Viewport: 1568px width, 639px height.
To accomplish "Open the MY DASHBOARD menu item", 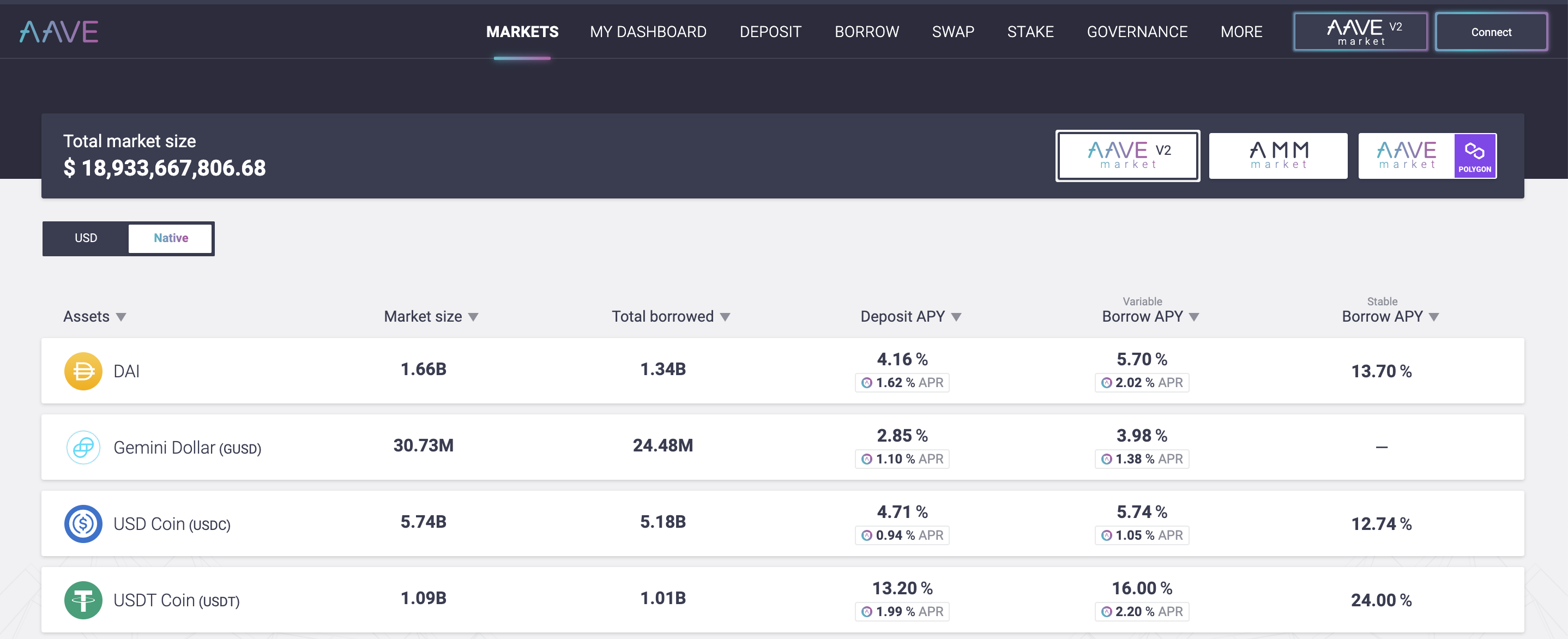I will point(648,32).
